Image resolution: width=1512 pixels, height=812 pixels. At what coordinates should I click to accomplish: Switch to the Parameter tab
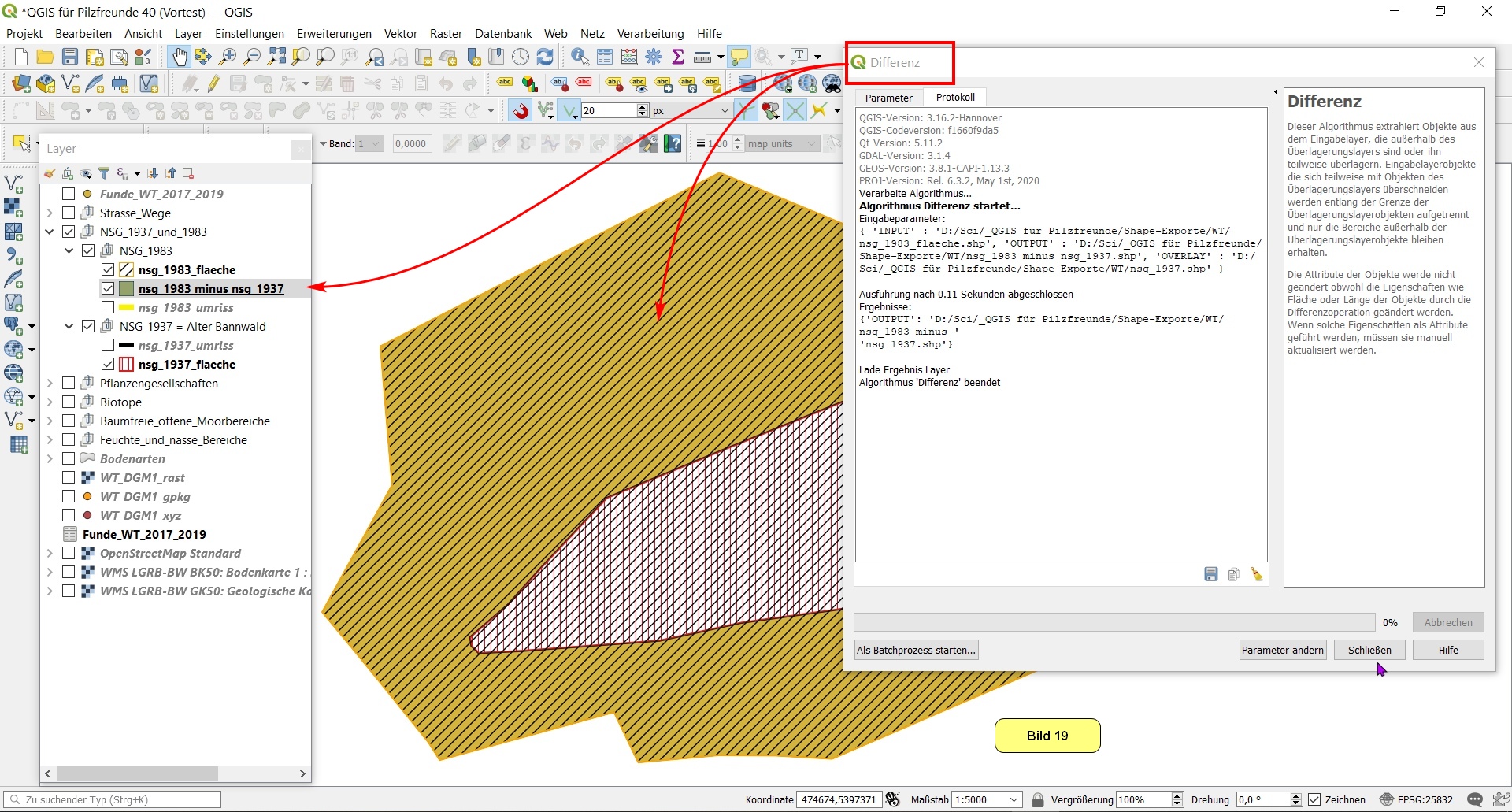click(888, 98)
